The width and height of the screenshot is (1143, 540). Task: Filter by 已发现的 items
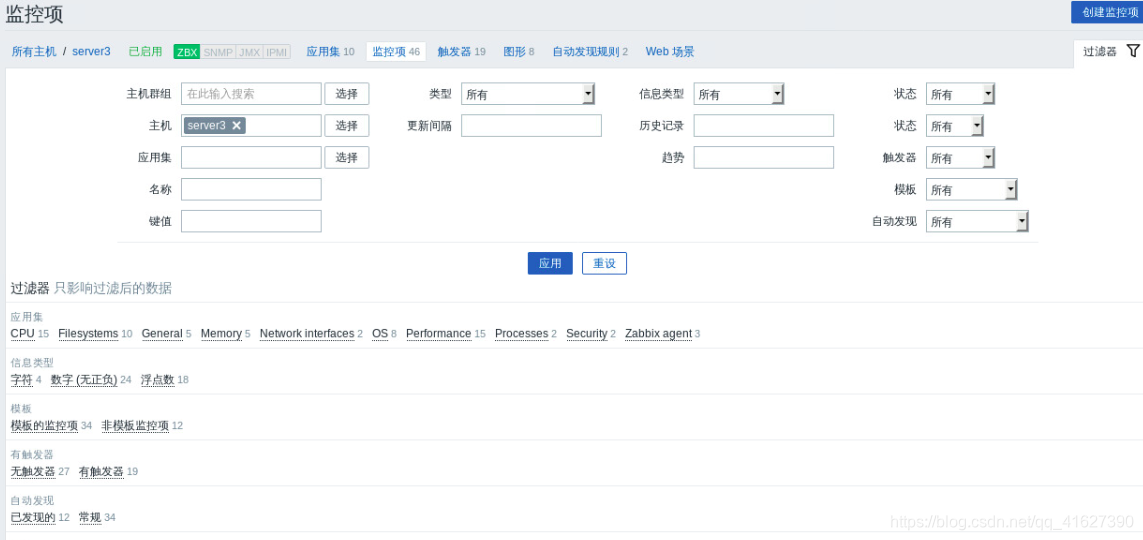point(33,517)
